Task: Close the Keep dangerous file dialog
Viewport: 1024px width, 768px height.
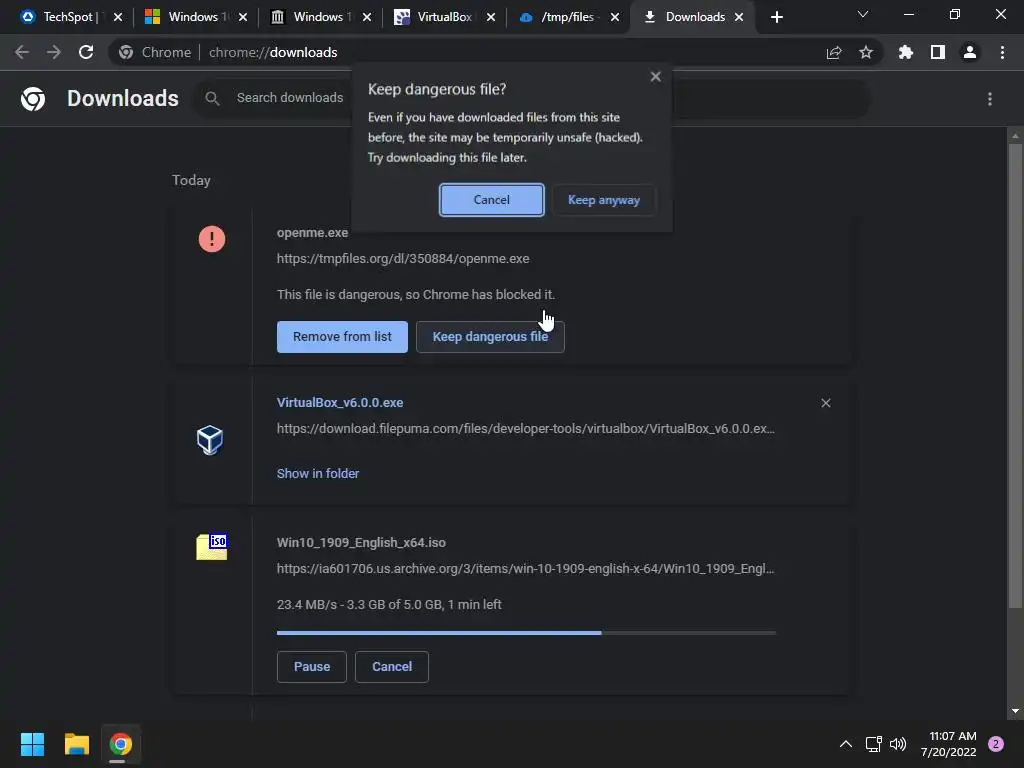Action: pyautogui.click(x=656, y=77)
